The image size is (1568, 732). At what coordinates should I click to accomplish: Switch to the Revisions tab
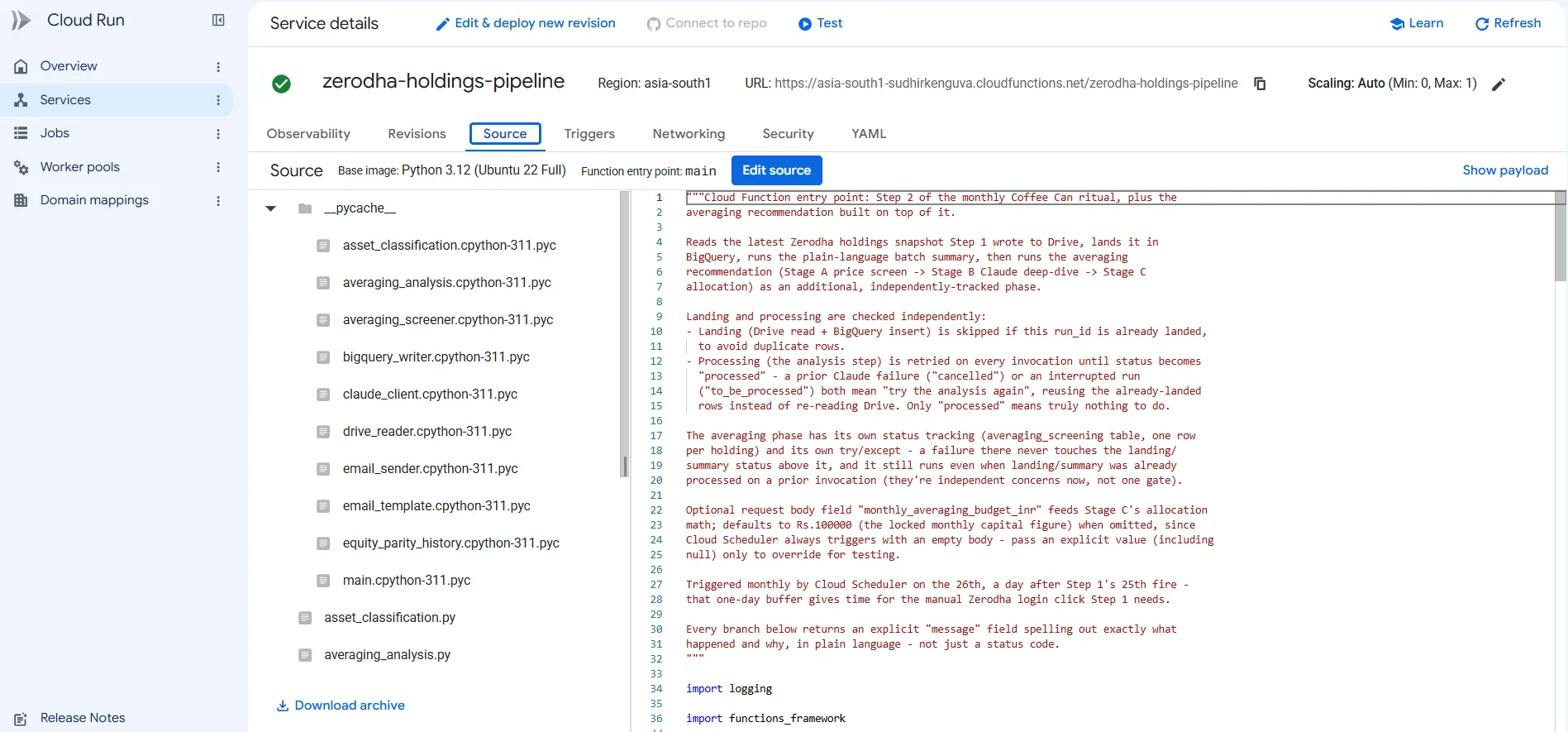[x=417, y=134]
